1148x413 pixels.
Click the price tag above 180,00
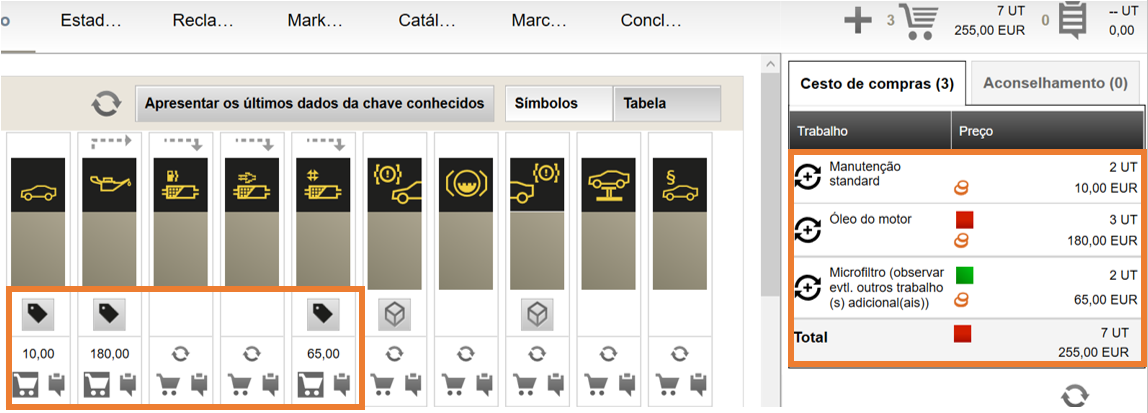coord(108,315)
